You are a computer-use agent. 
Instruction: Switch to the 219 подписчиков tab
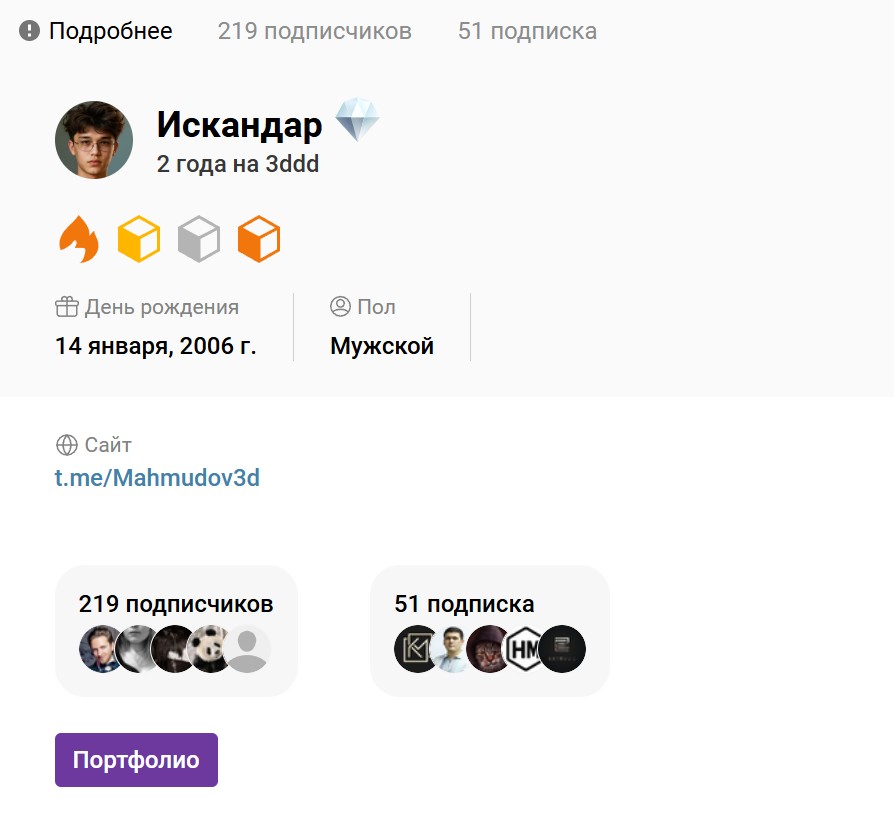314,31
